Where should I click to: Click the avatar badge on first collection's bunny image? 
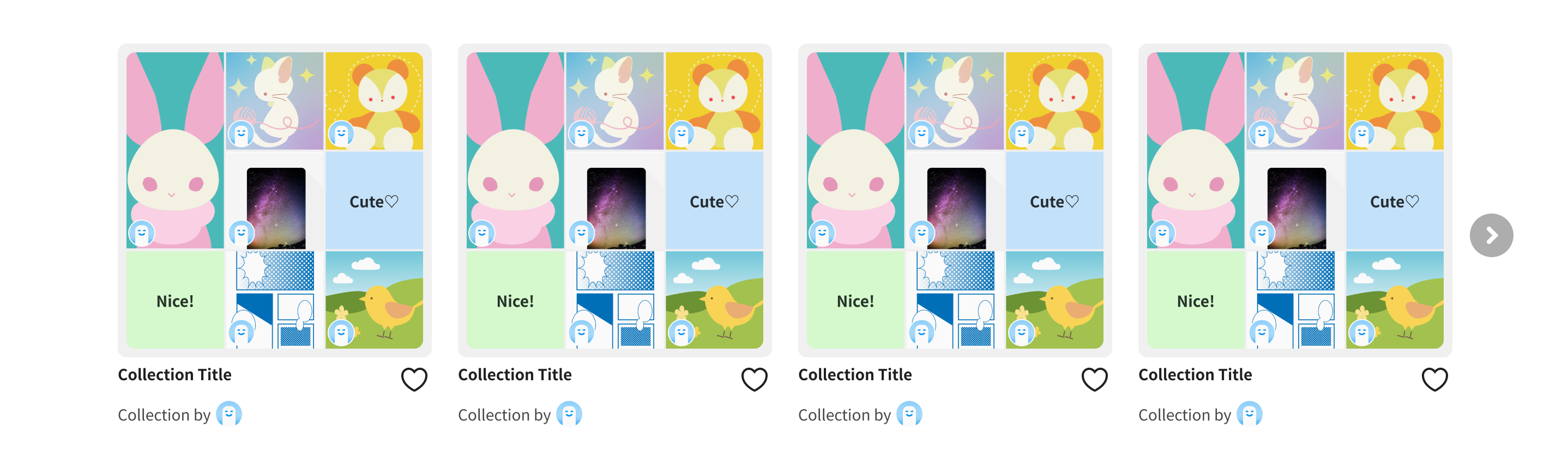[x=142, y=234]
